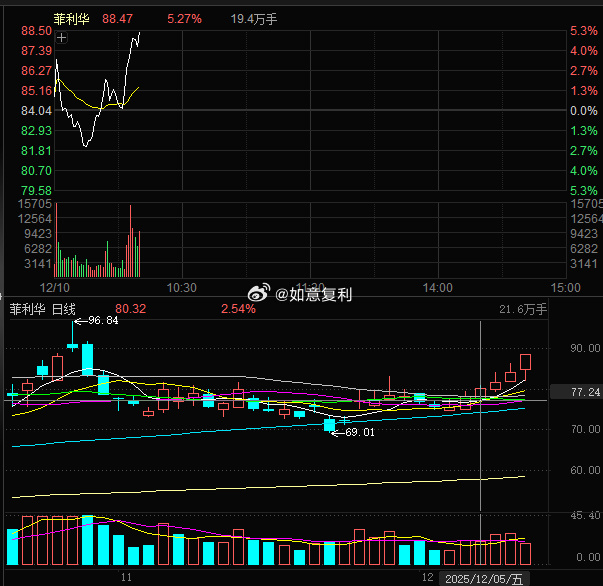603x586 pixels.
Task: Click the 21.6万手 daily volume value
Action: (523, 309)
